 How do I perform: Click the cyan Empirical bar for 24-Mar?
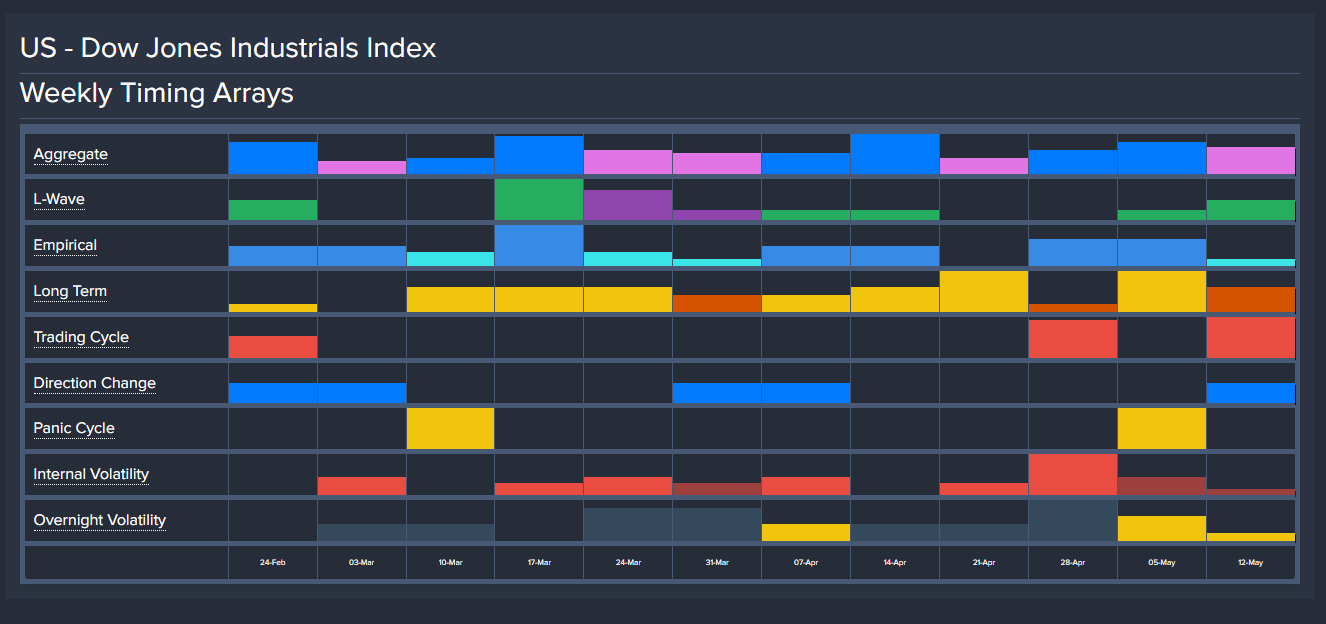tap(628, 259)
